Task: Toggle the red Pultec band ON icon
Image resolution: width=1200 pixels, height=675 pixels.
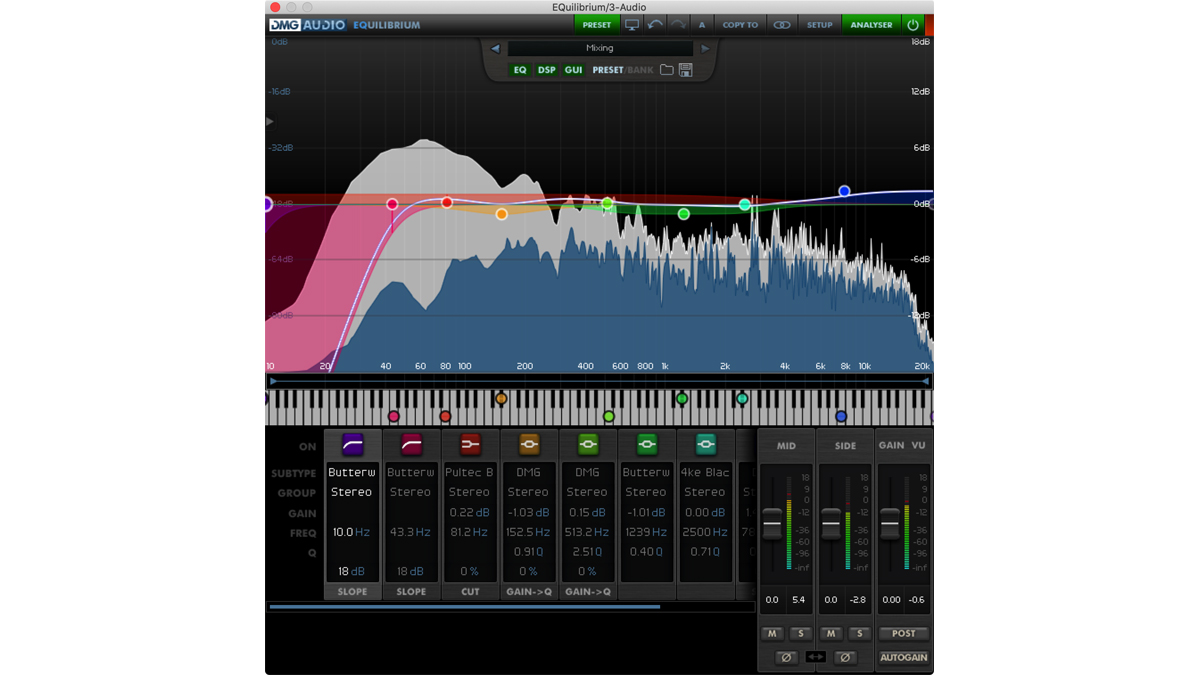Action: pyautogui.click(x=470, y=444)
